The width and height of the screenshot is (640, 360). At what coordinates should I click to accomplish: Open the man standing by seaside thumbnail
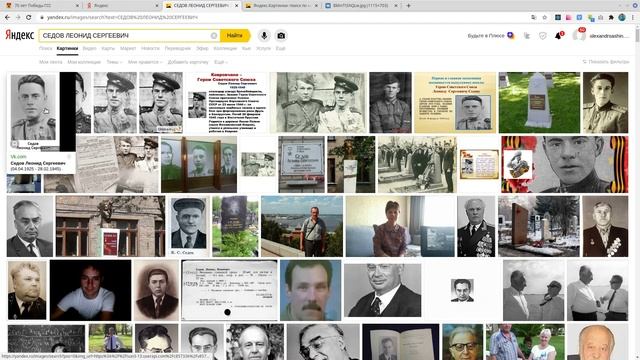pyautogui.click(x=302, y=226)
